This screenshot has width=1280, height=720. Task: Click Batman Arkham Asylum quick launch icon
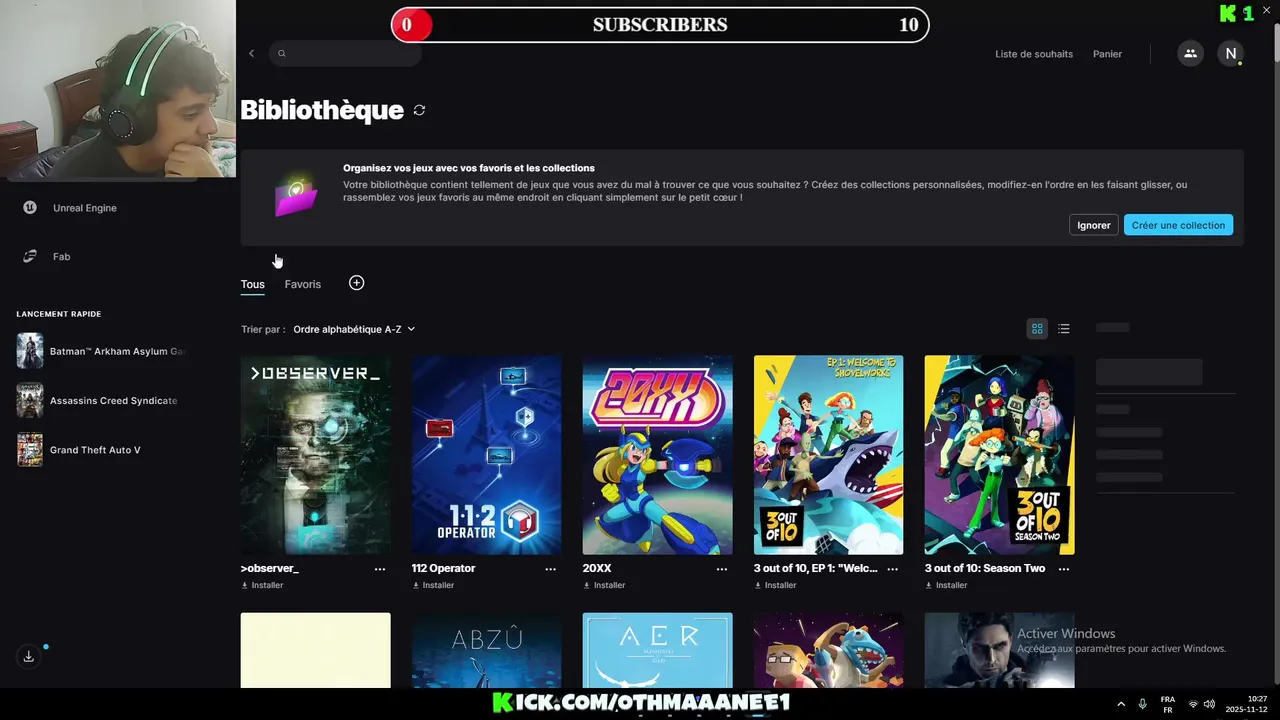(x=30, y=351)
